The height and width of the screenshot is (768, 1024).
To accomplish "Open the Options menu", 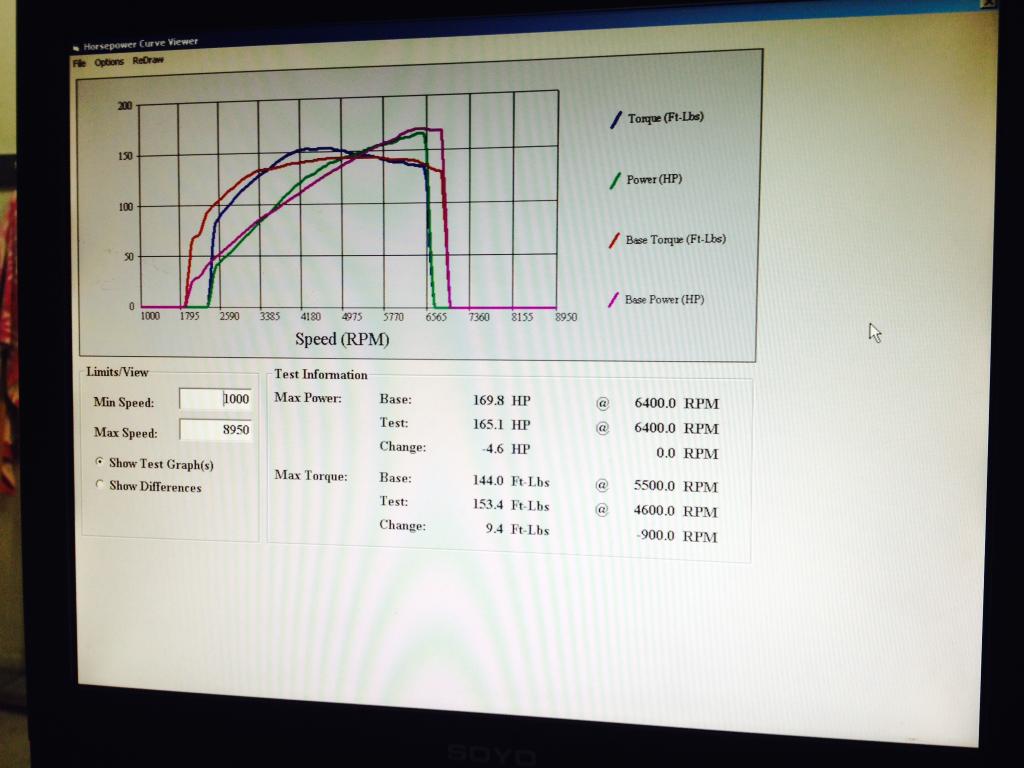I will pyautogui.click(x=108, y=62).
